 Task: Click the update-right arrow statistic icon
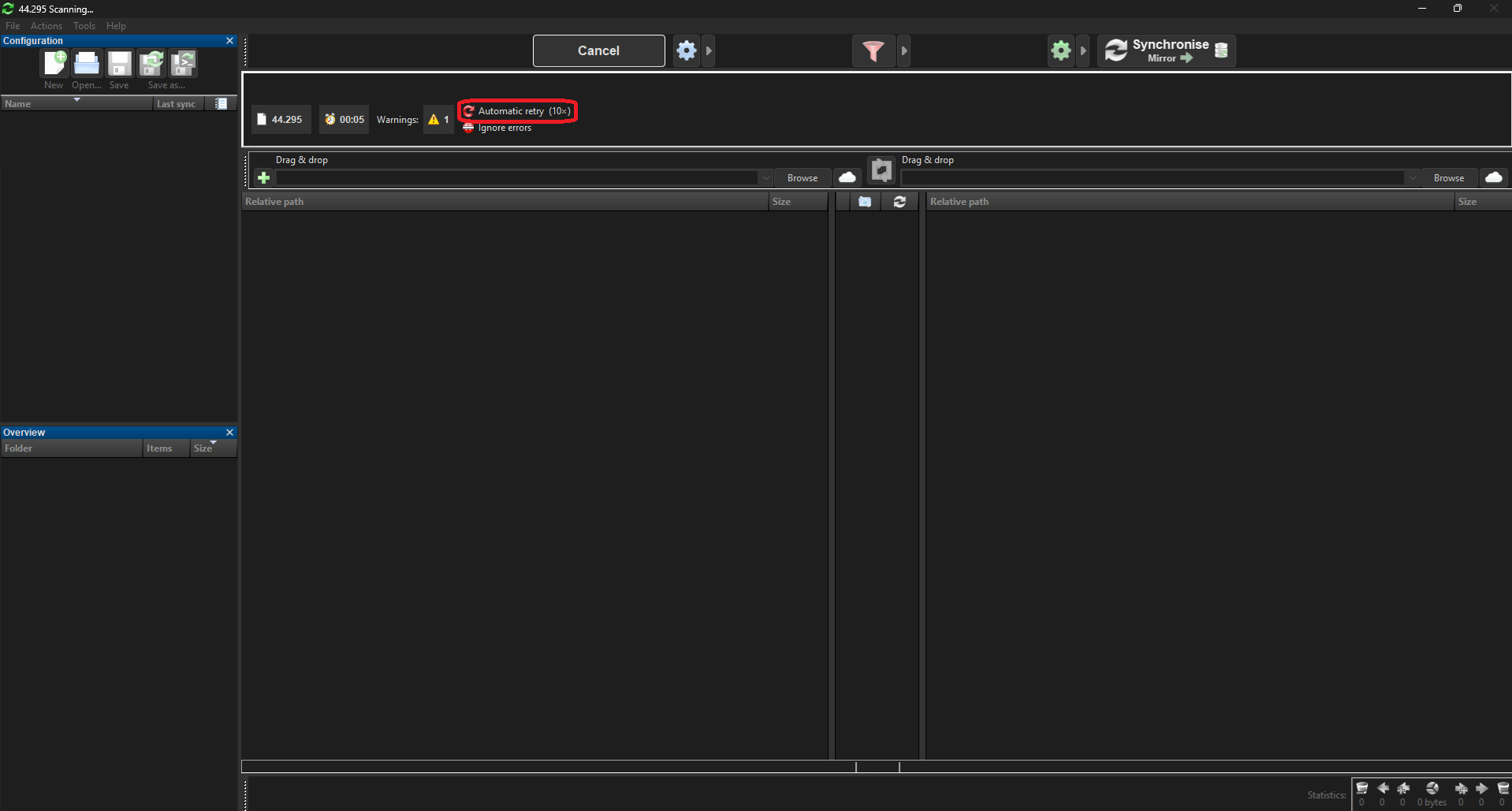click(1482, 788)
